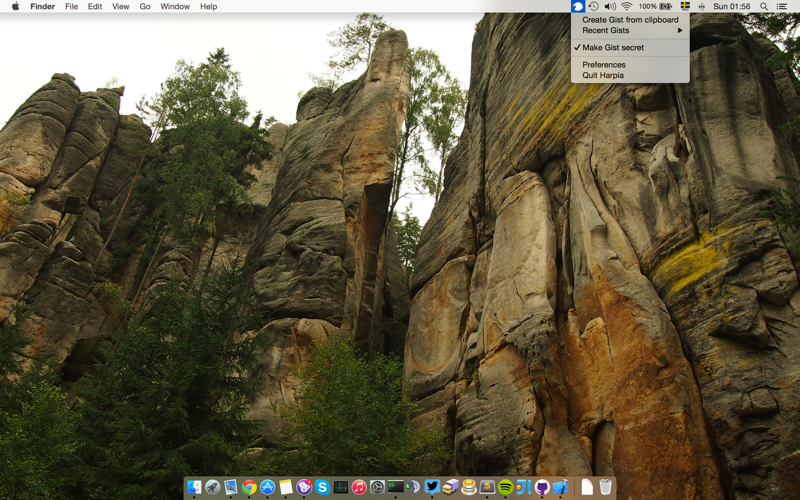Open GitHub Desktop icon in Dock

pyautogui.click(x=542, y=487)
